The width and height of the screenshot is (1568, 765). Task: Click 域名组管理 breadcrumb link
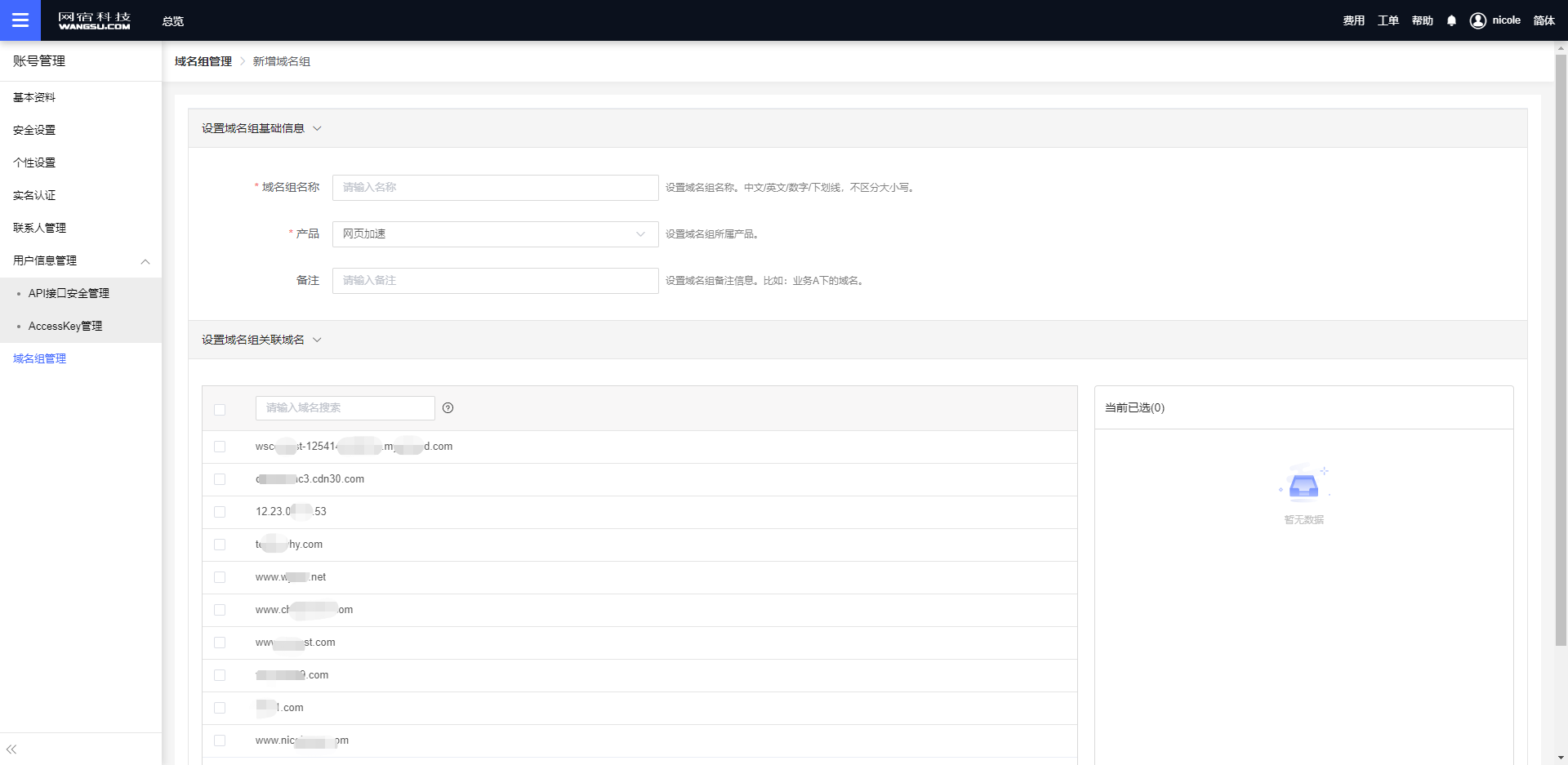pos(203,61)
